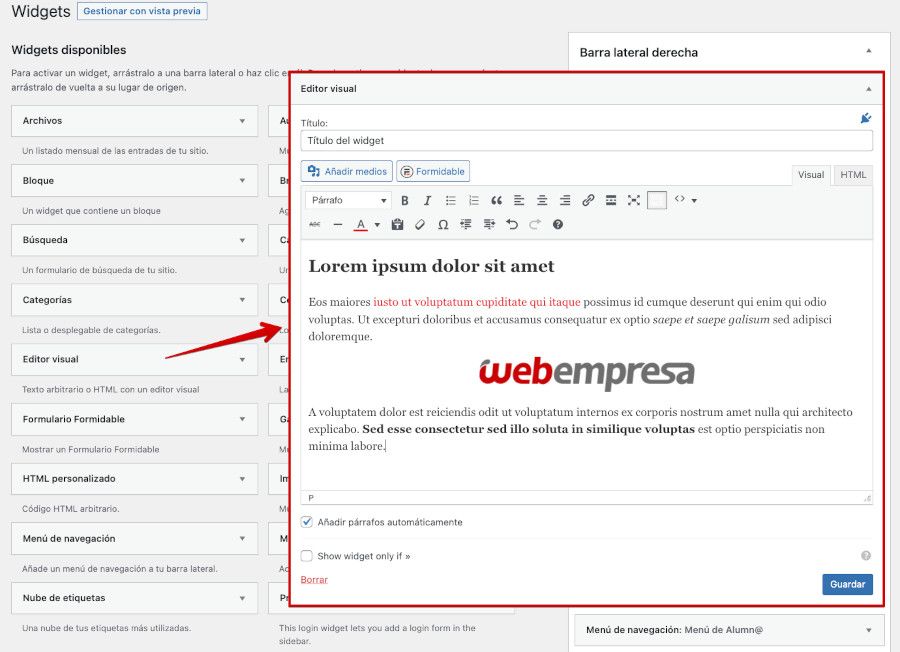Clear formatting with the eraser icon
The width and height of the screenshot is (900, 652).
[420, 224]
